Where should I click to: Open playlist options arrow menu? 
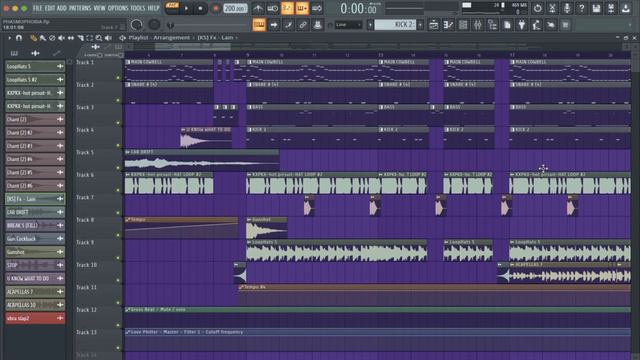pos(9,38)
